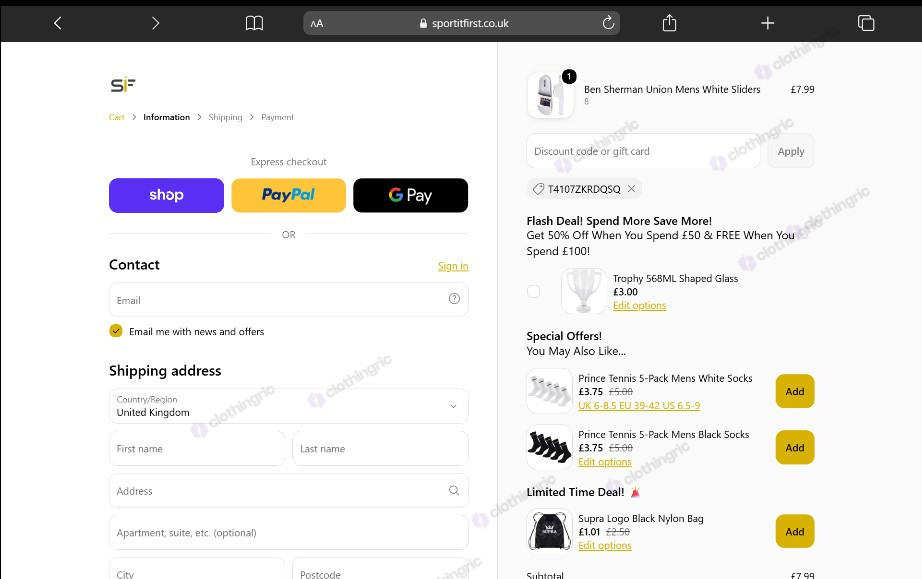Click the padlock icon in the address bar
The image size is (922, 579).
coord(423,23)
